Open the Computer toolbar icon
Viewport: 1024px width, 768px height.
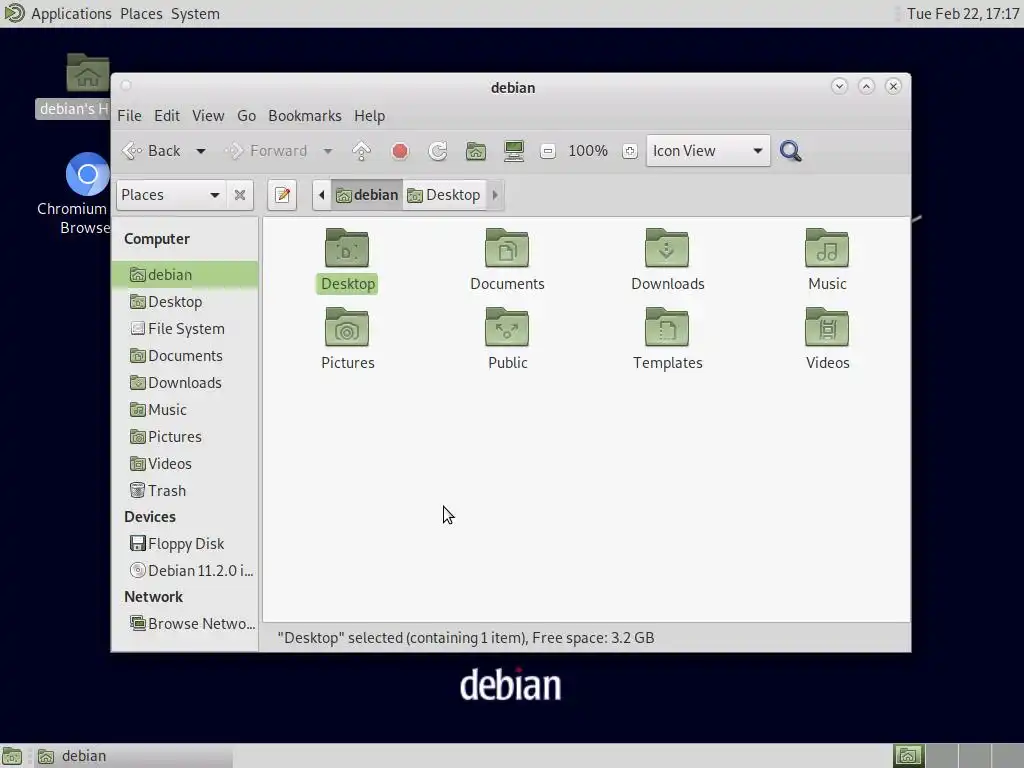tap(514, 151)
